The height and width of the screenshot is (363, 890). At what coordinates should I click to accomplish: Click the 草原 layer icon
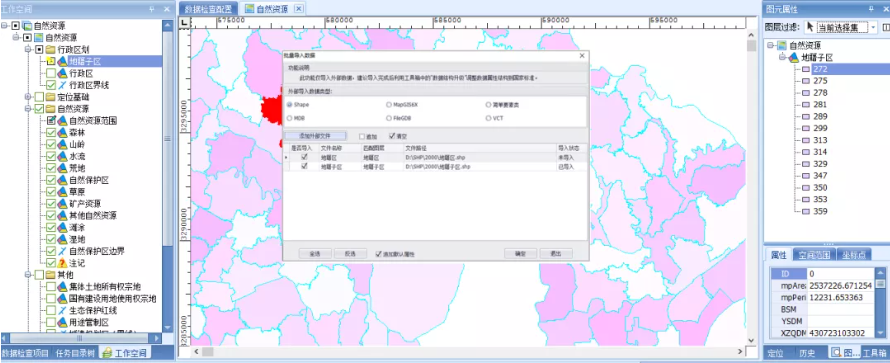(62, 192)
